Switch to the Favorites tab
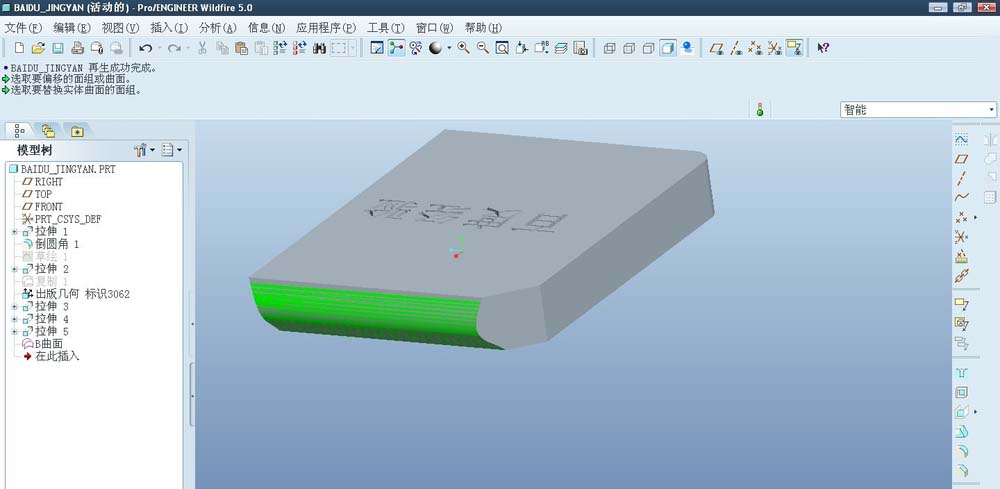1000x489 pixels. click(77, 131)
